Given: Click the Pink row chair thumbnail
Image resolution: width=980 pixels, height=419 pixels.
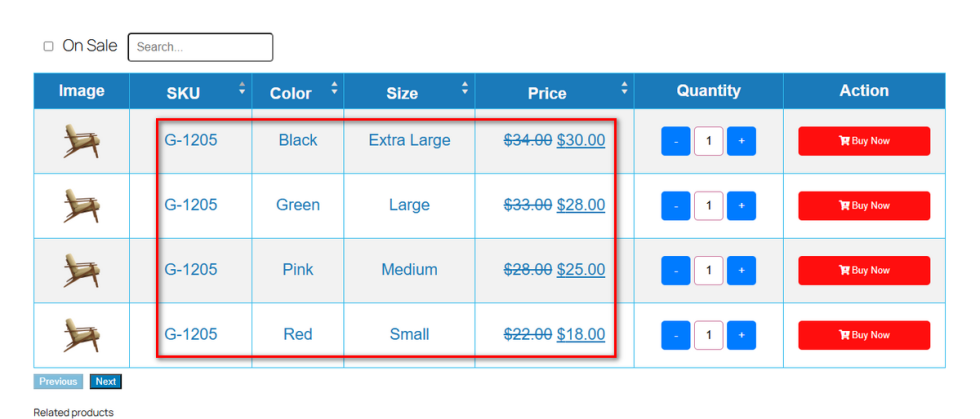Looking at the screenshot, I should [81, 270].
